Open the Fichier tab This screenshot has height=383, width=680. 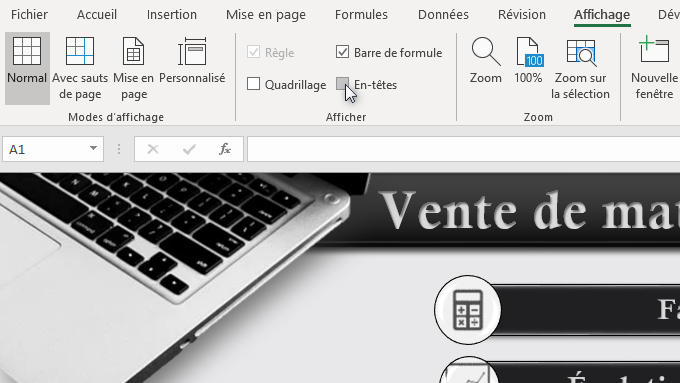click(x=29, y=15)
